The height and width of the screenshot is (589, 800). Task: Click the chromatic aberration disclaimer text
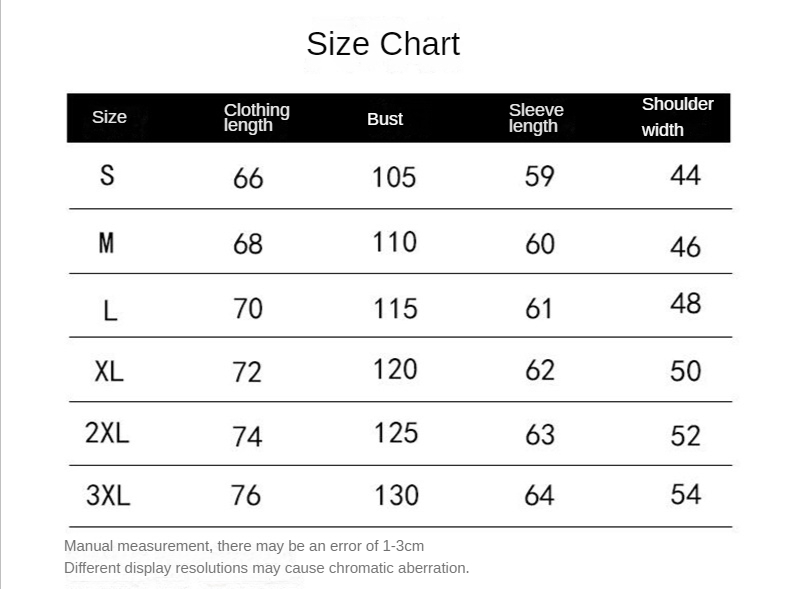(266, 568)
